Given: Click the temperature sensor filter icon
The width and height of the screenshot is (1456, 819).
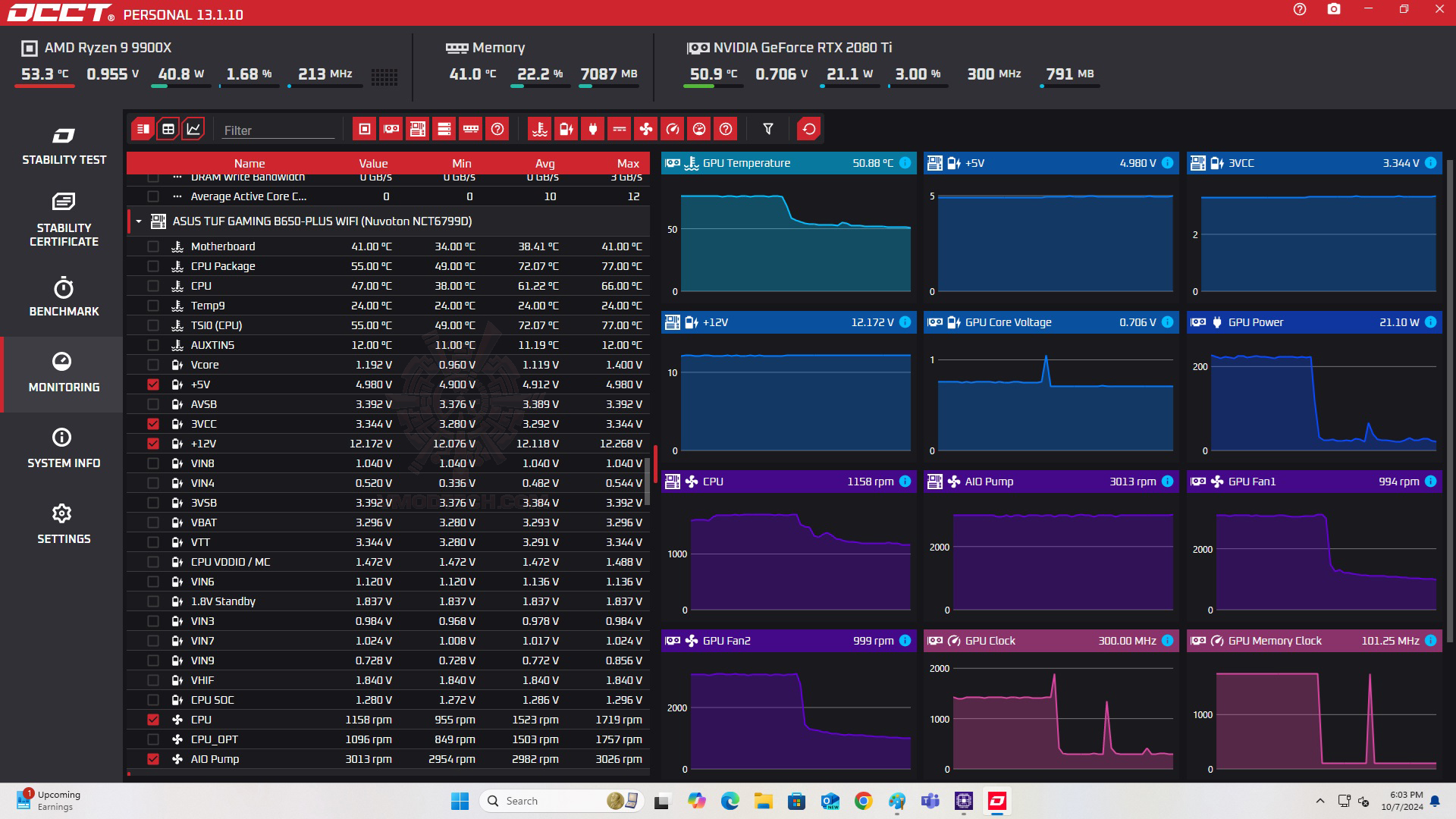Looking at the screenshot, I should [539, 129].
